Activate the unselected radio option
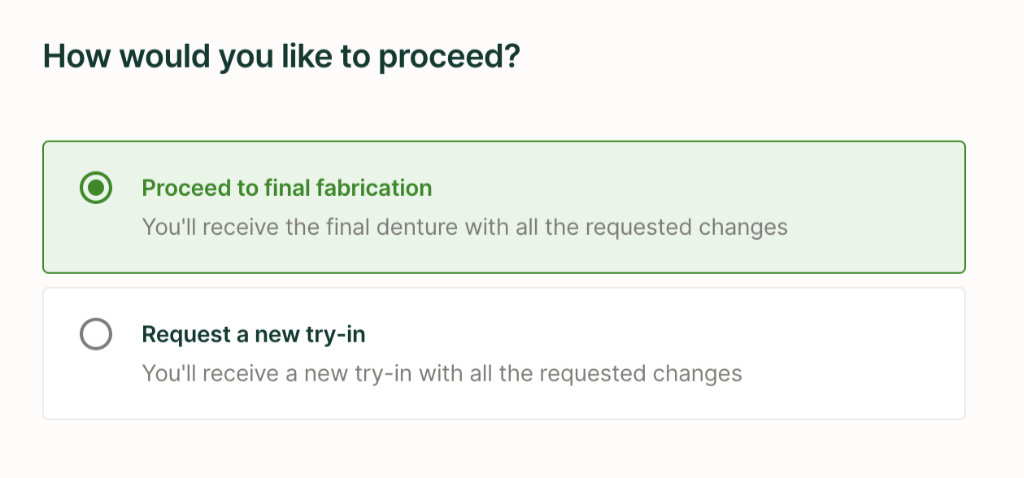This screenshot has width=1024, height=478. [x=96, y=334]
